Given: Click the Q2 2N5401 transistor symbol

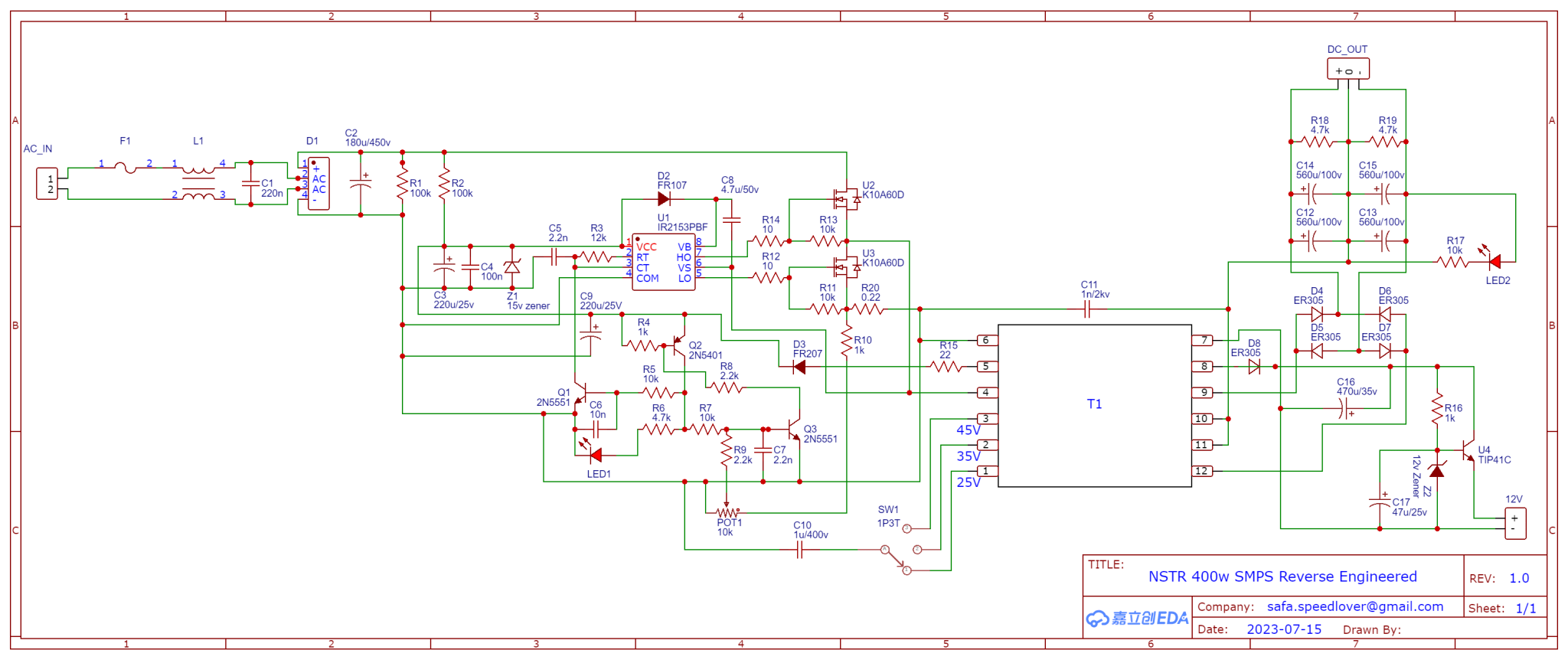Looking at the screenshot, I should (678, 345).
